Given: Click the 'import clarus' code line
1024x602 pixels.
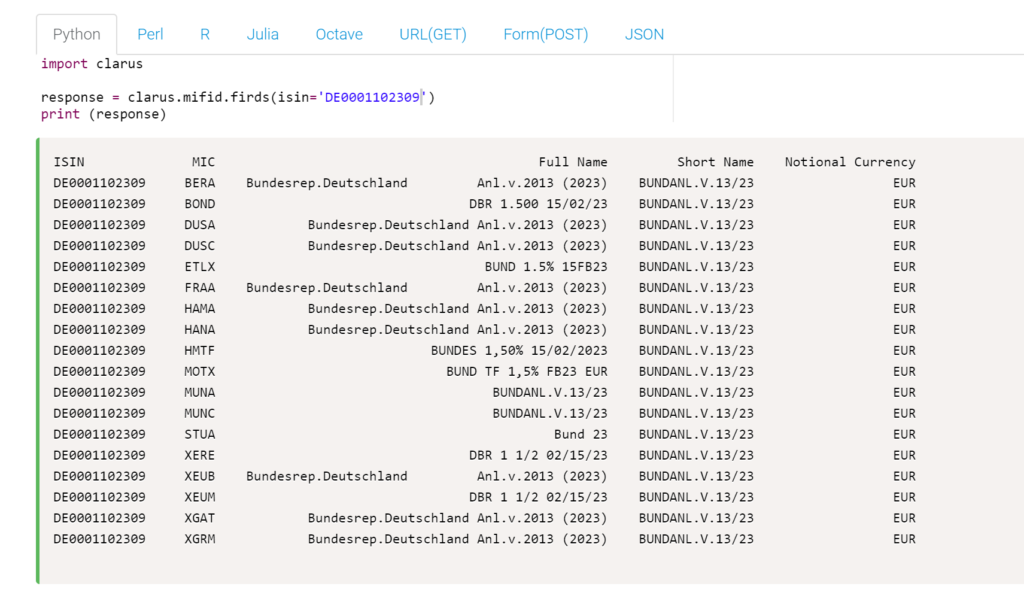Looking at the screenshot, I should tap(91, 63).
